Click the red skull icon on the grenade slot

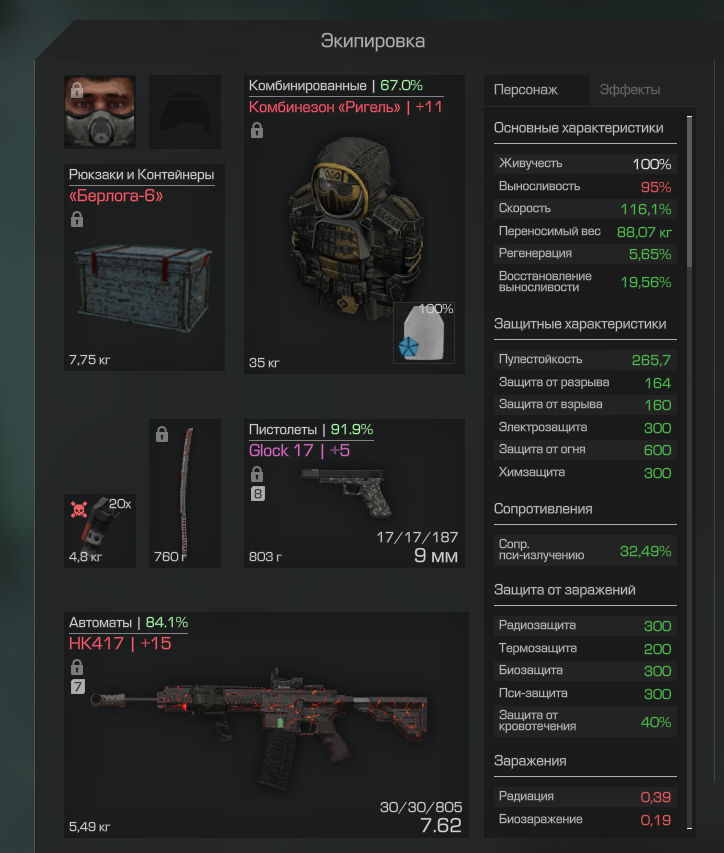(x=79, y=510)
